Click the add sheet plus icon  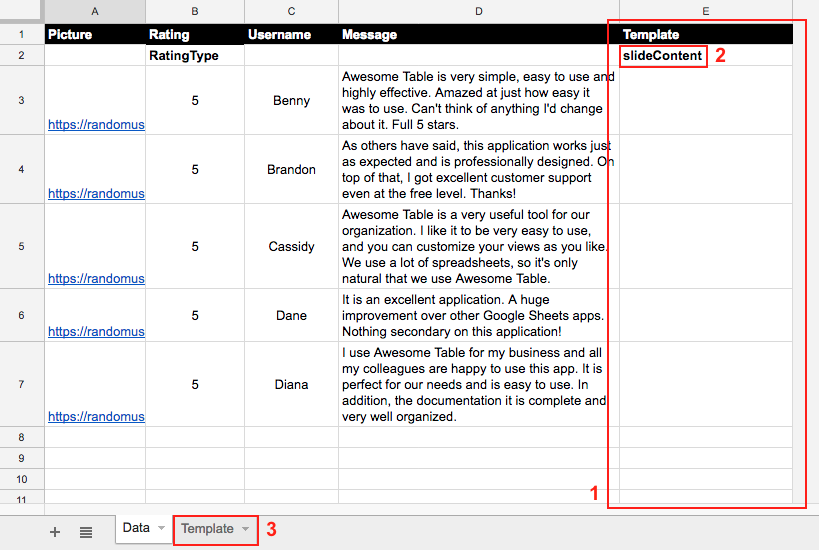(x=55, y=532)
